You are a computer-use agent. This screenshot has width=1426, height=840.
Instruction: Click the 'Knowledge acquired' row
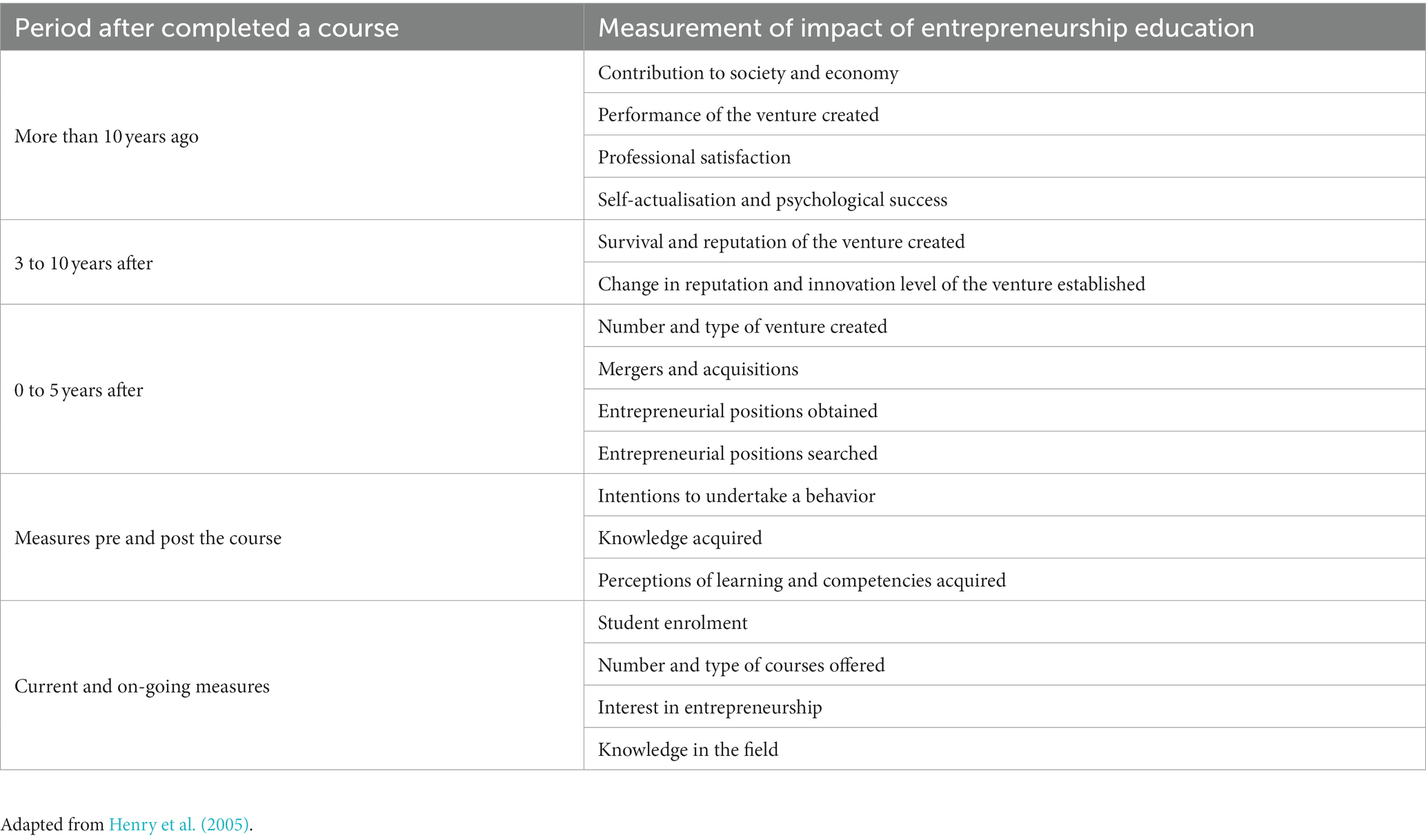pyautogui.click(x=1004, y=537)
